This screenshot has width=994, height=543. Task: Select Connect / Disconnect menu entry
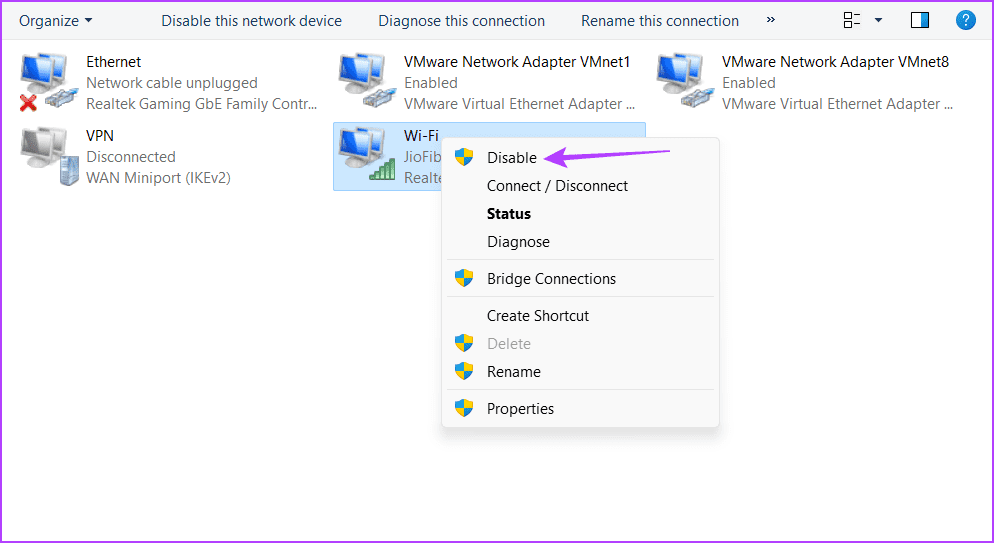[557, 185]
